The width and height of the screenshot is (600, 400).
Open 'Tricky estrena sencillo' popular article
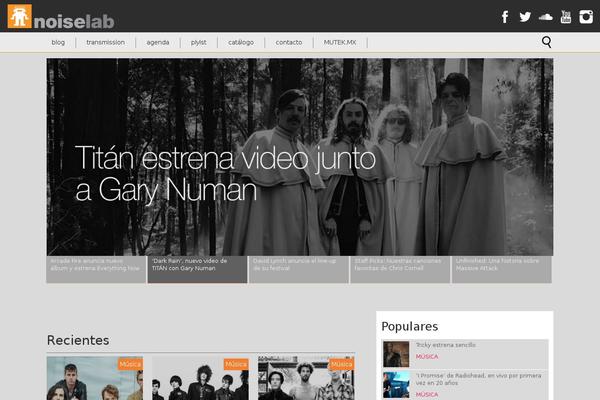click(x=446, y=345)
